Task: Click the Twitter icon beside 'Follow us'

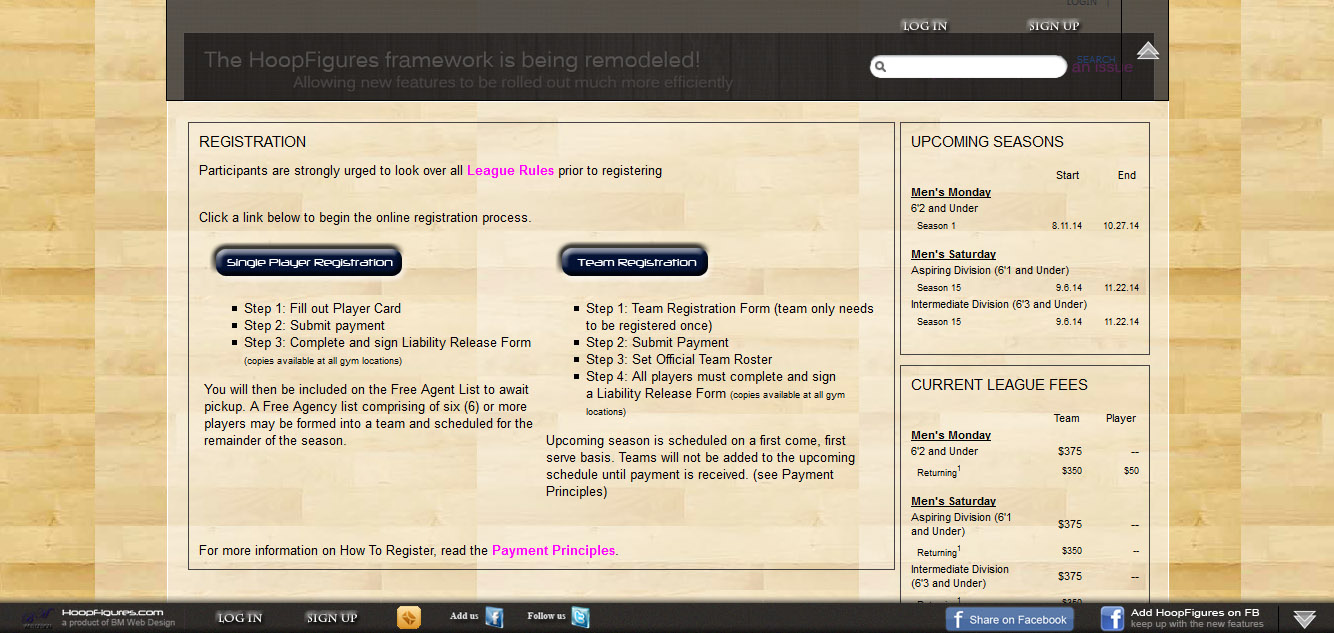Action: (x=580, y=617)
